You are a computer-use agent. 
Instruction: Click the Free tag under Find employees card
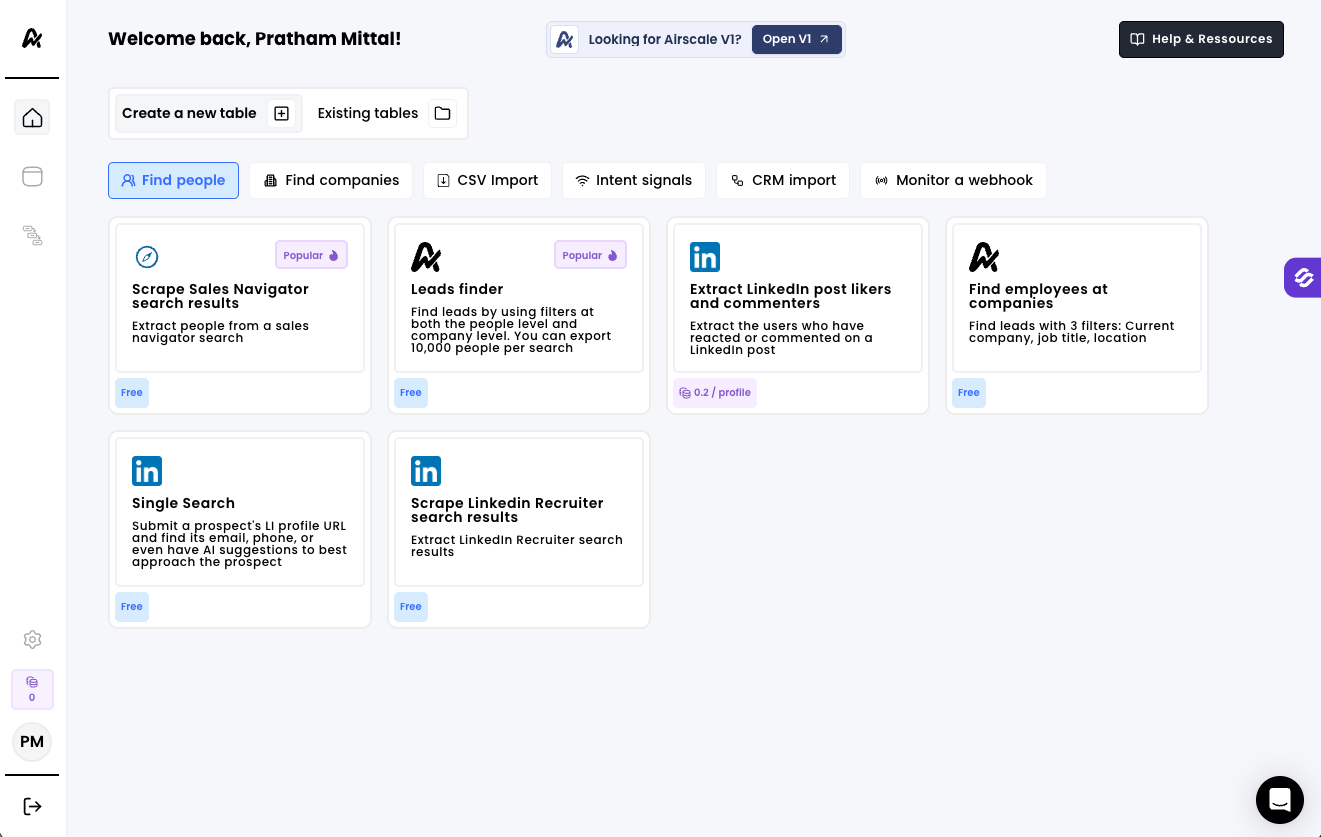969,393
